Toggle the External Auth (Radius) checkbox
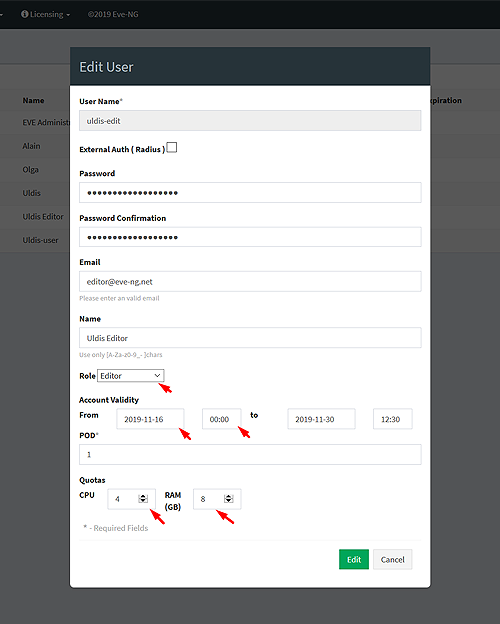The height and width of the screenshot is (624, 500). tap(172, 148)
